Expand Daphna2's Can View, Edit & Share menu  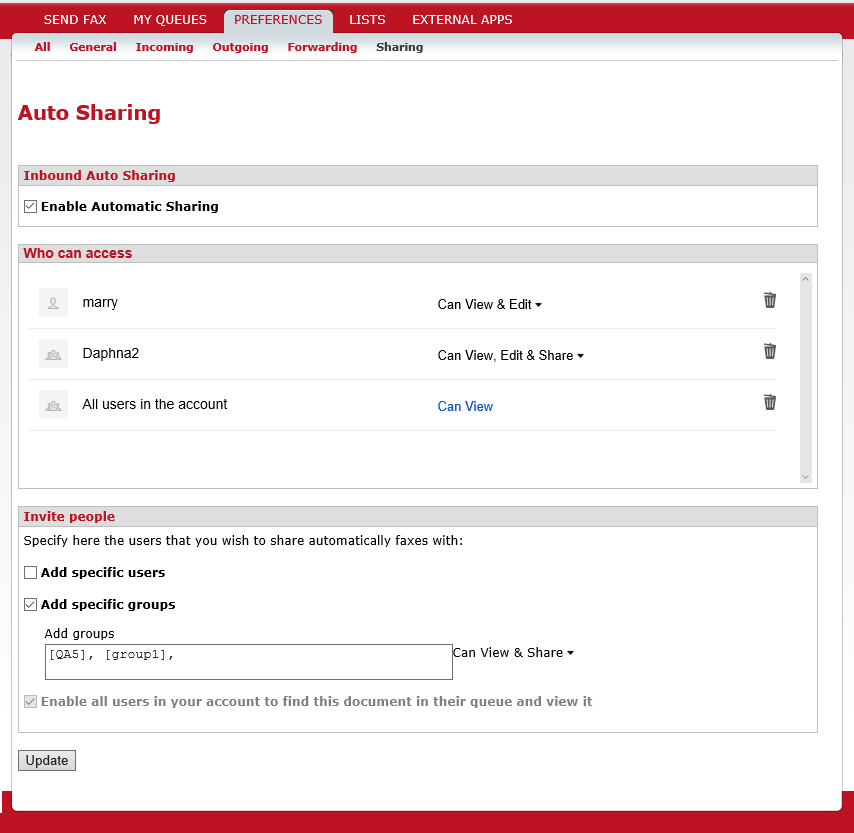coord(510,356)
